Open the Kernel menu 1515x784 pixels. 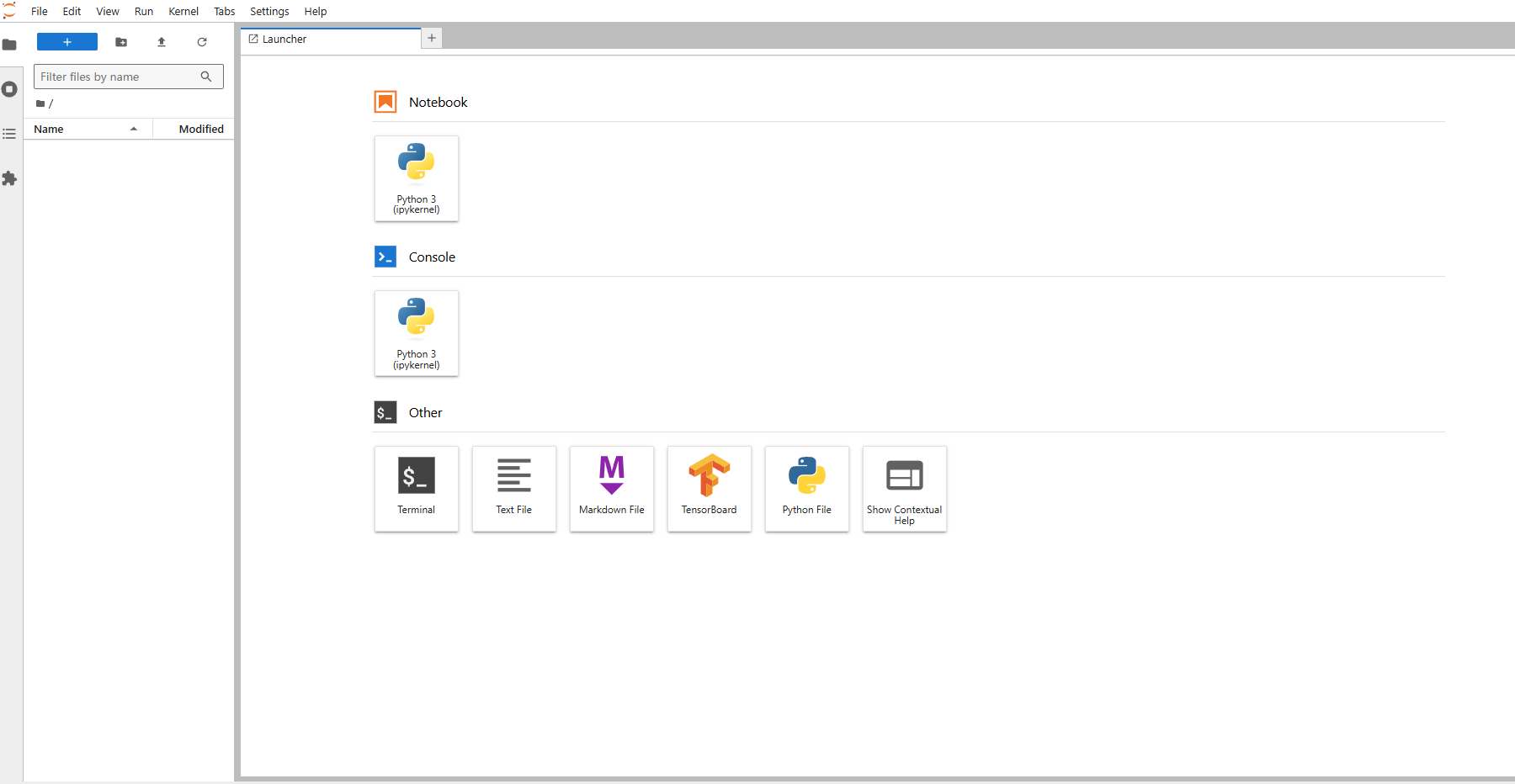pos(183,11)
